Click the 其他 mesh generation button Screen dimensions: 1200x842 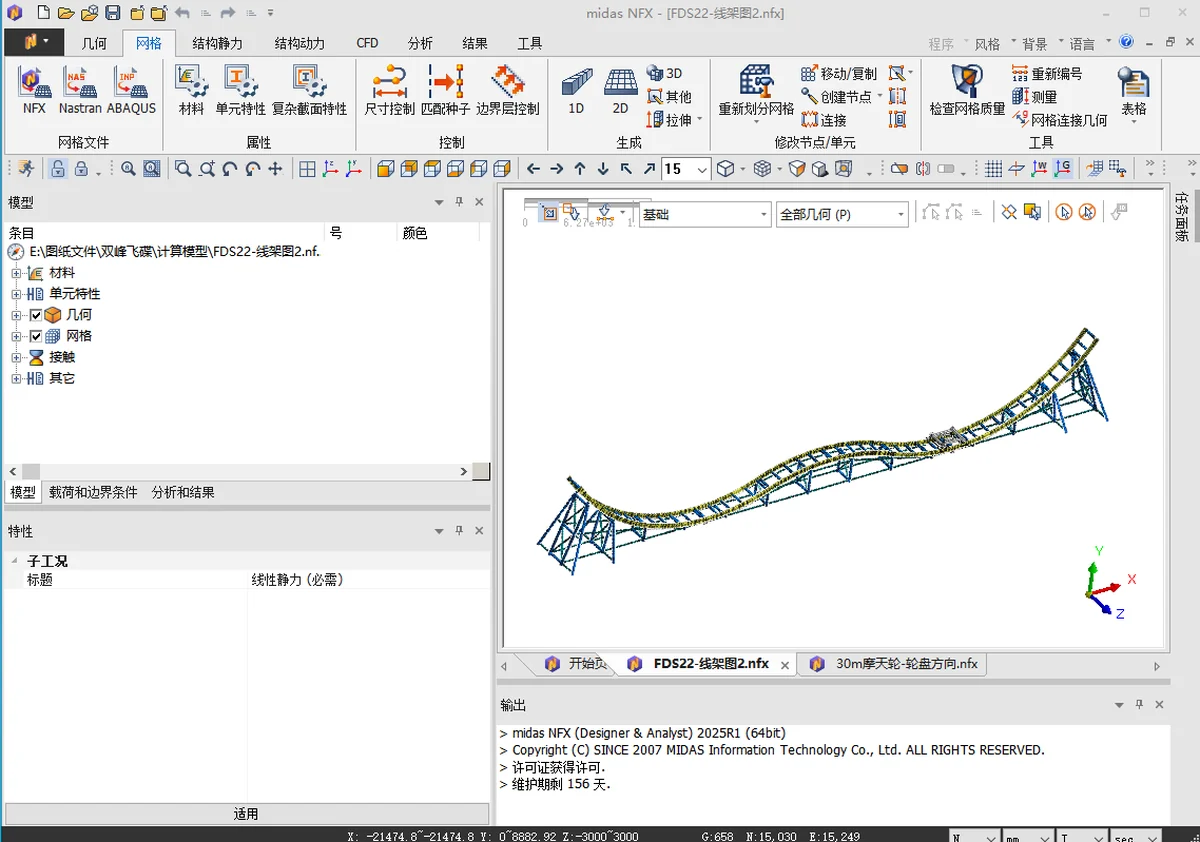coord(669,97)
